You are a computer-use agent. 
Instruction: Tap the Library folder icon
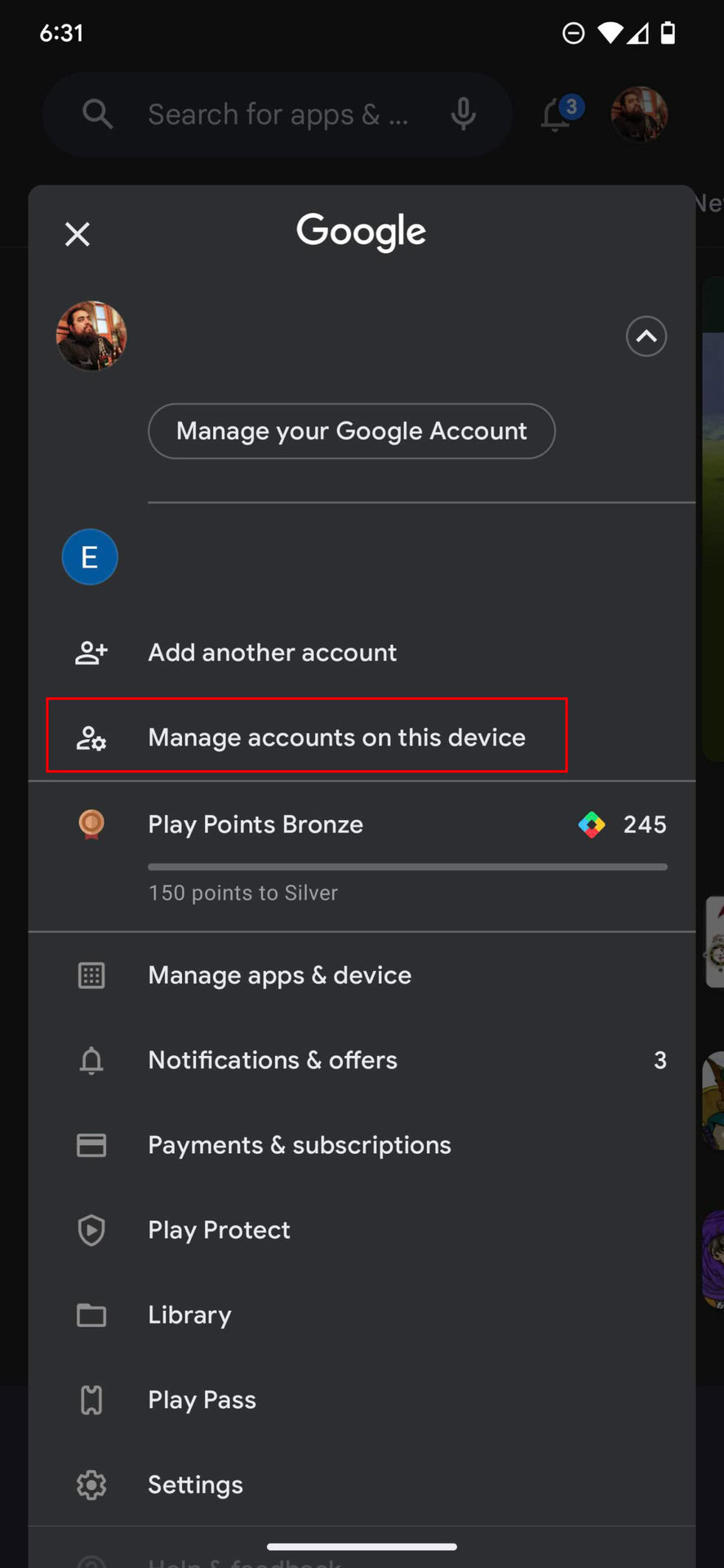pyautogui.click(x=91, y=1315)
